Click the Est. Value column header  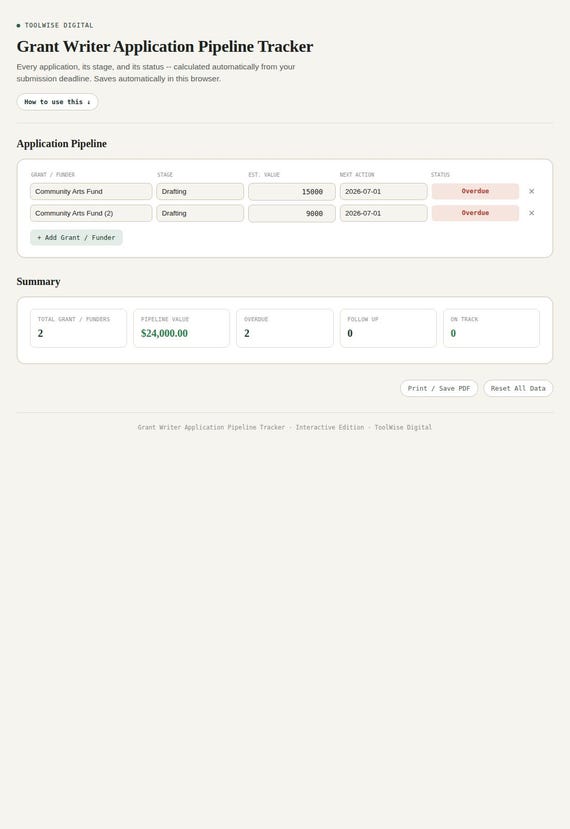click(x=264, y=174)
